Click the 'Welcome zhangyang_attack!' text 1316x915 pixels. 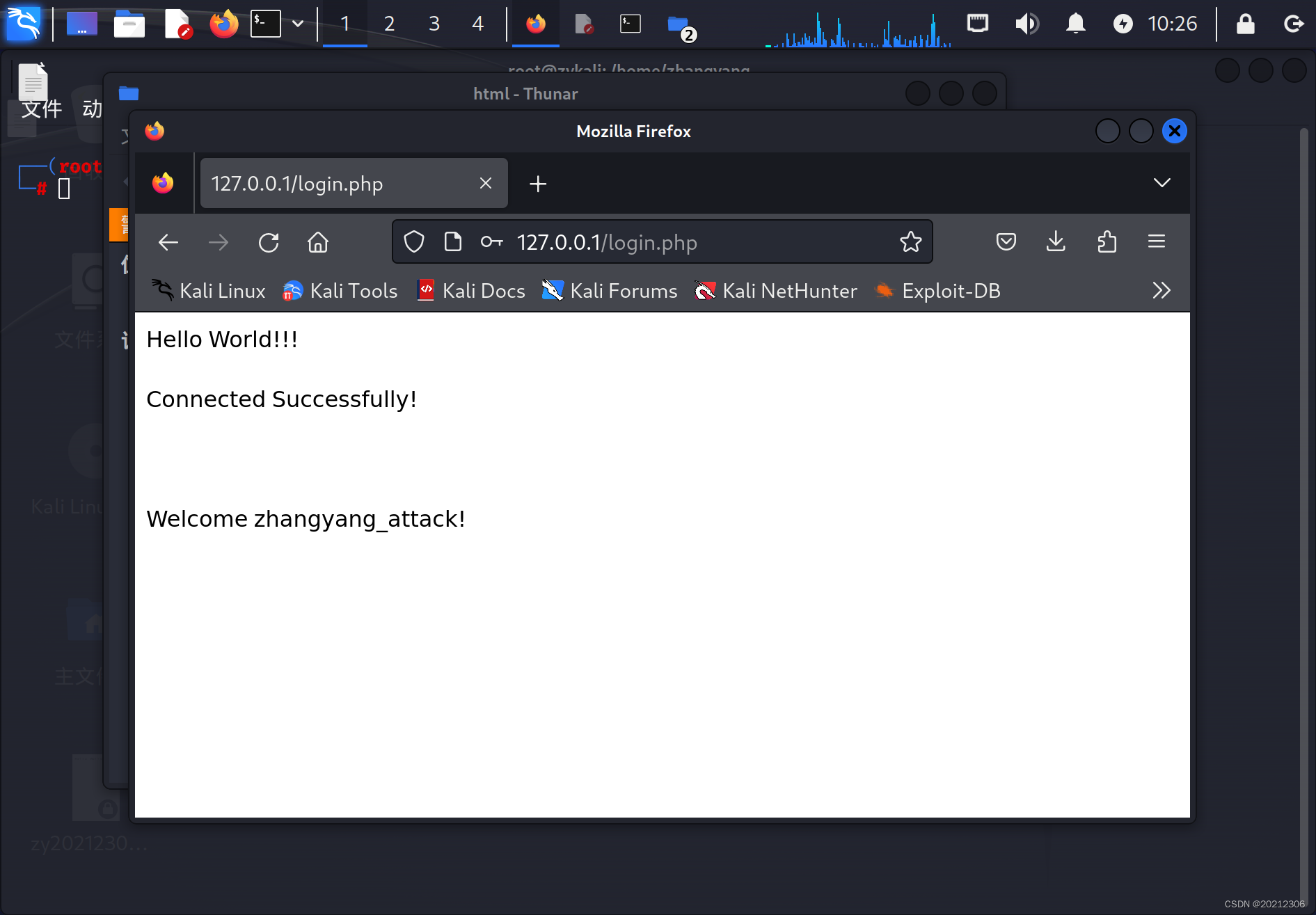click(x=306, y=519)
